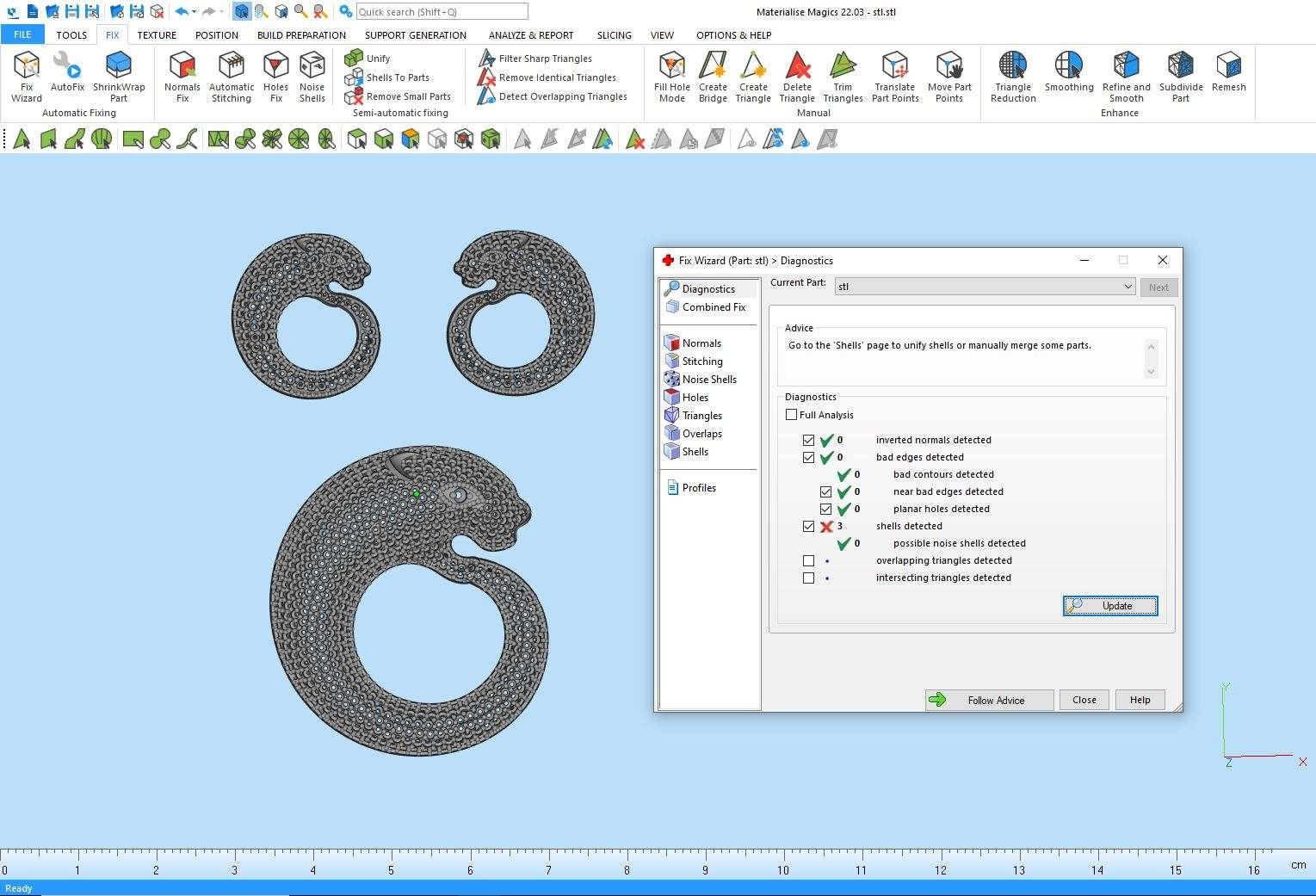Open the Triangle Reduction tool
This screenshot has width=1316, height=896.
tap(1013, 76)
